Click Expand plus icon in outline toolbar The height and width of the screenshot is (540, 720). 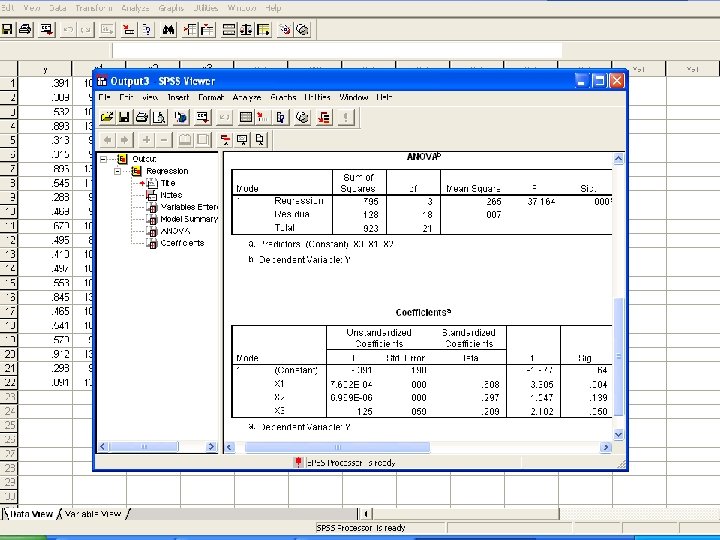tap(146, 140)
